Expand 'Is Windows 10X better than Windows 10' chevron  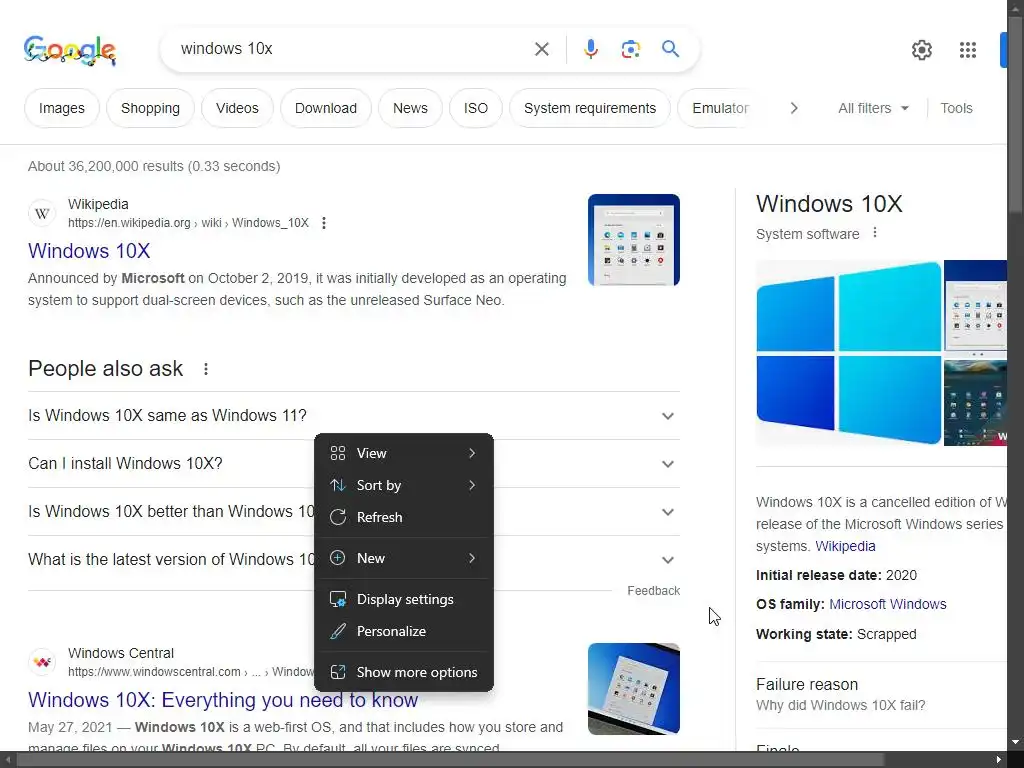pyautogui.click(x=667, y=512)
